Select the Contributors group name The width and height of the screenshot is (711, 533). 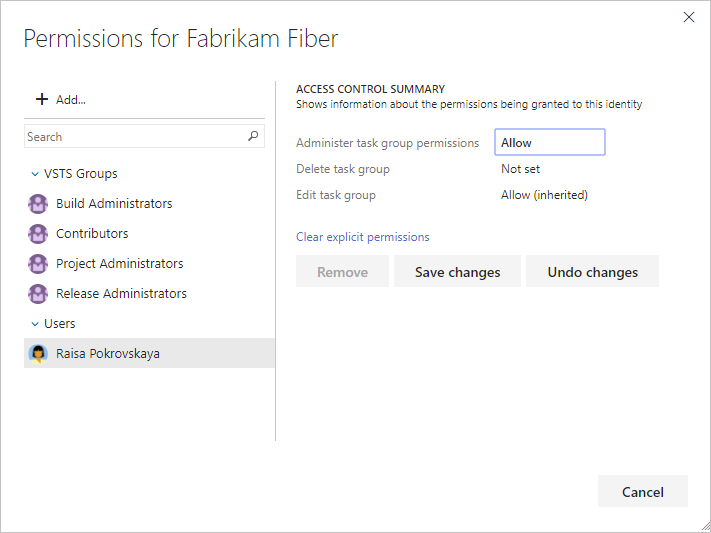92,234
